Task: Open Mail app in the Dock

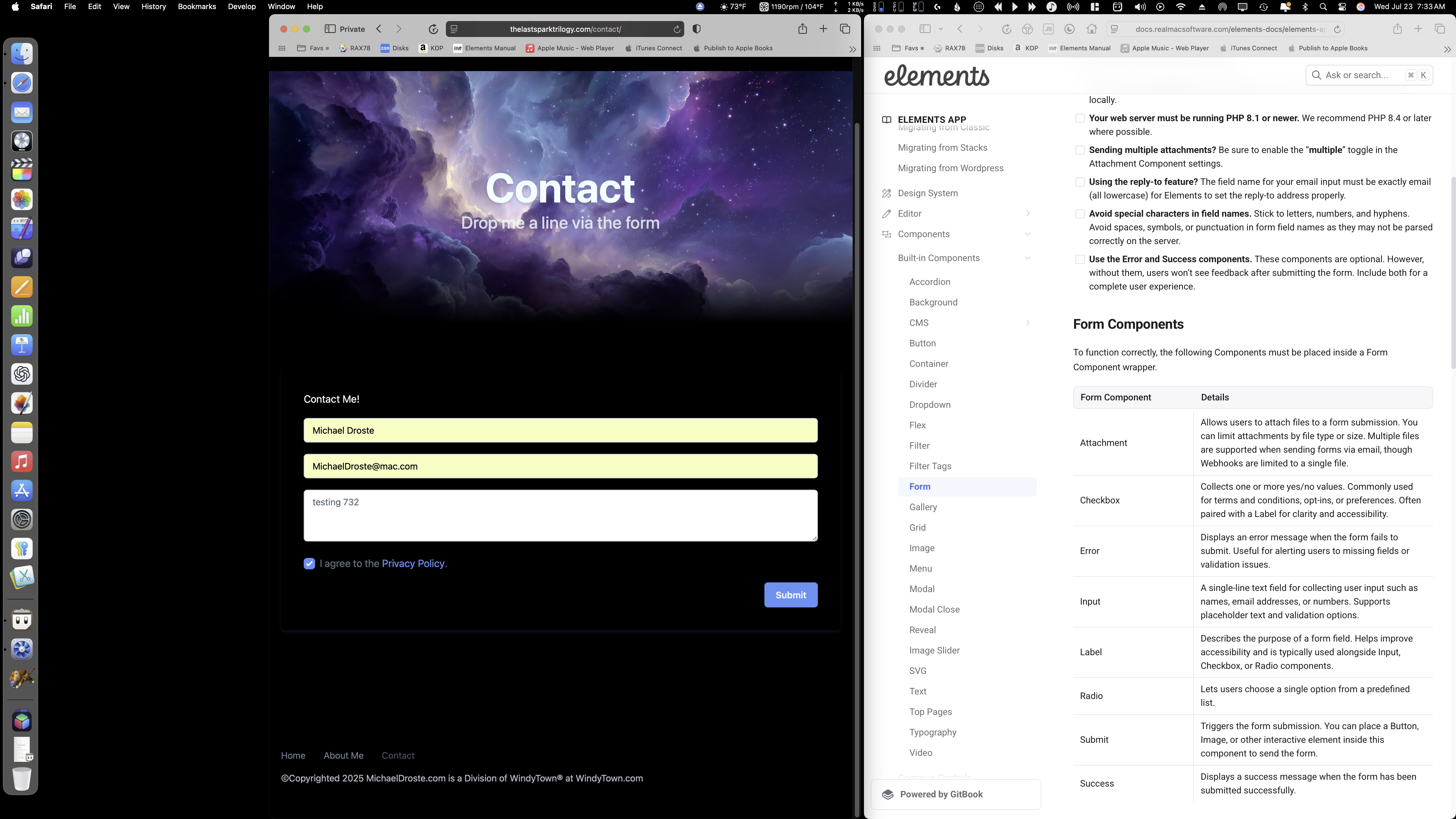Action: [22, 112]
